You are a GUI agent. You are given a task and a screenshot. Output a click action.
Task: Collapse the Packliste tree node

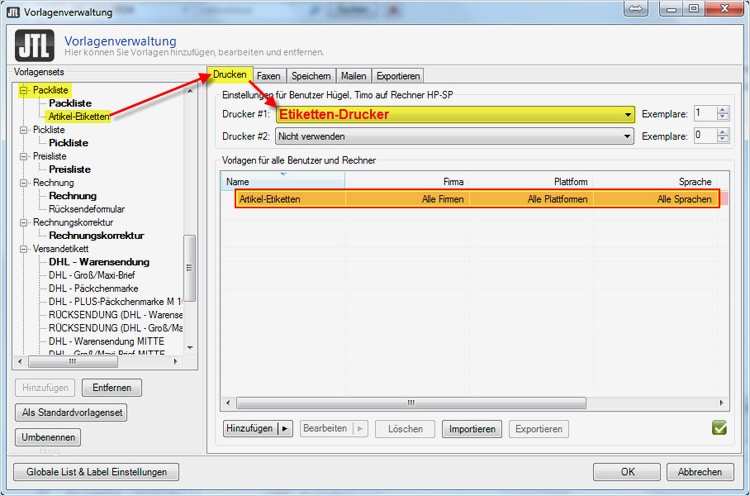click(23, 90)
